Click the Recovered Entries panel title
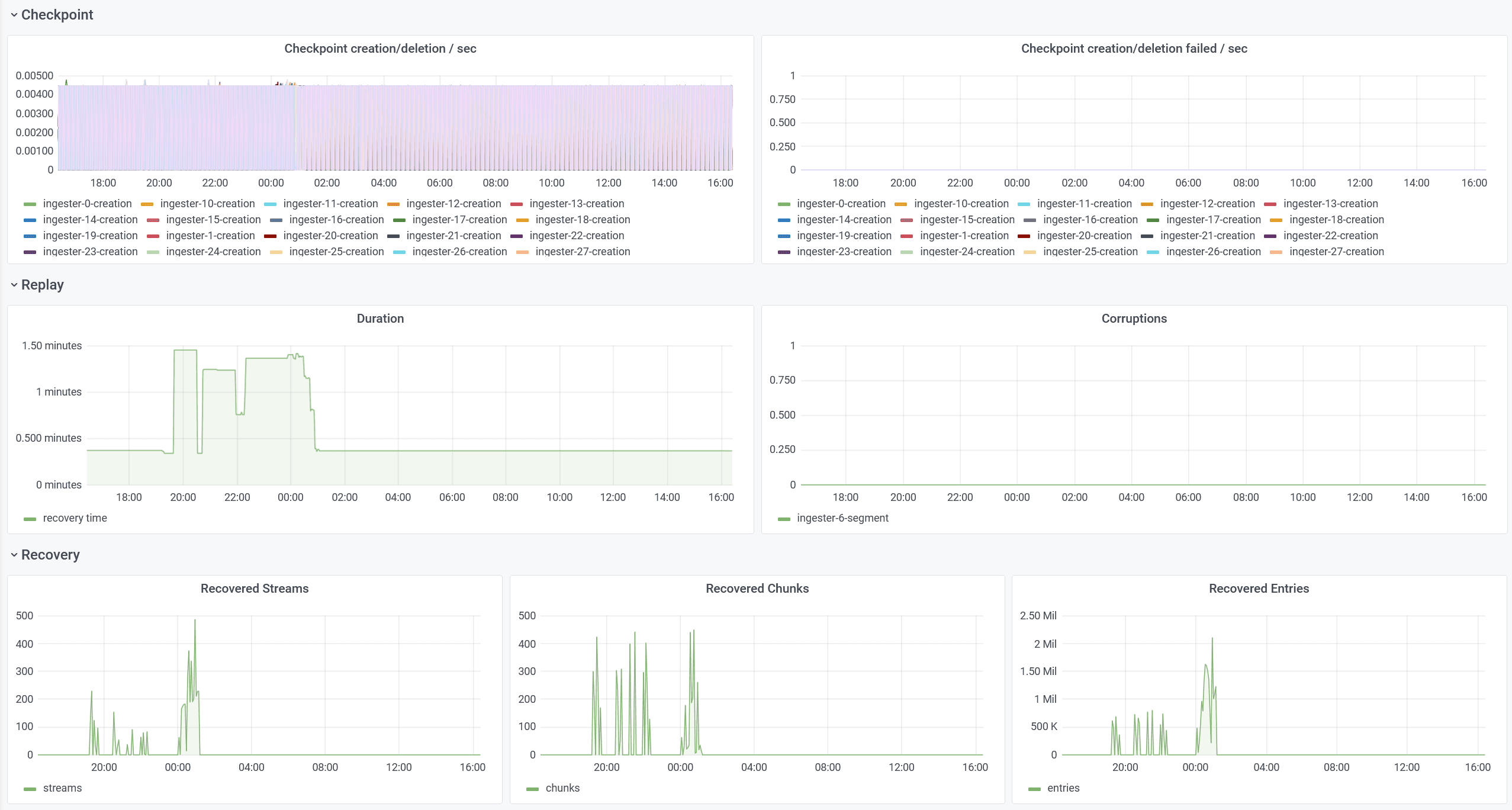Image resolution: width=1512 pixels, height=810 pixels. click(1259, 589)
